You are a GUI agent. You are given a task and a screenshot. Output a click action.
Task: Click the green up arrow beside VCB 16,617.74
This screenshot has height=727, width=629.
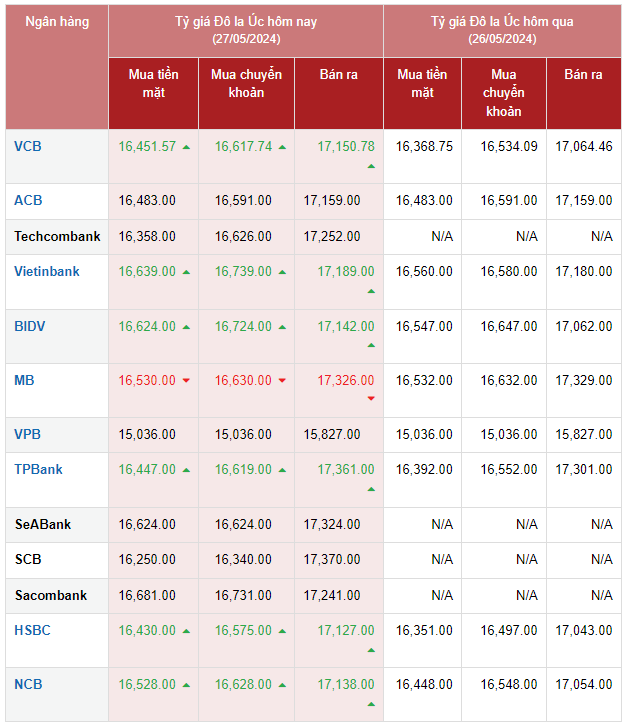click(282, 147)
